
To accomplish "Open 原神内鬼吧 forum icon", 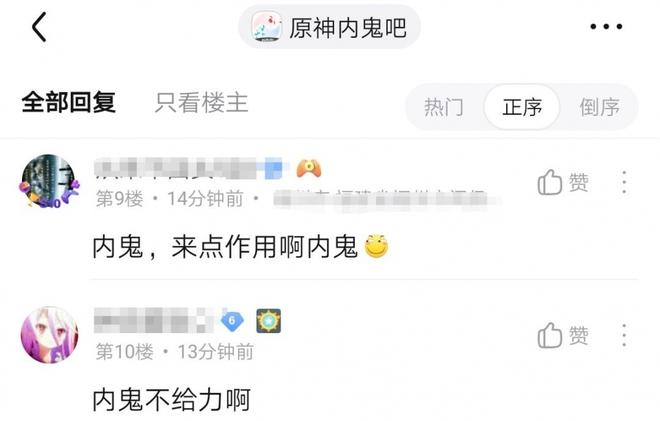I will coord(267,27).
